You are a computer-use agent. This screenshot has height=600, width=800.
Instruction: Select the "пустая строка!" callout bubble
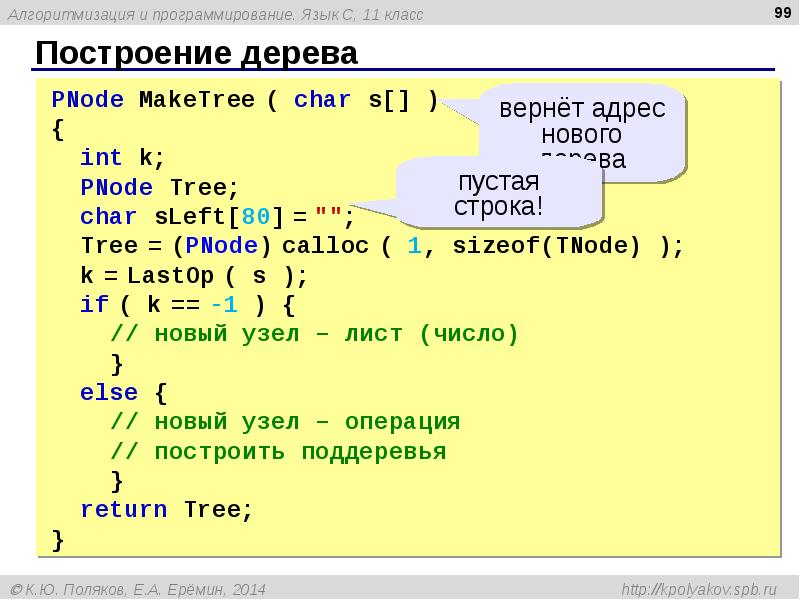coord(498,194)
